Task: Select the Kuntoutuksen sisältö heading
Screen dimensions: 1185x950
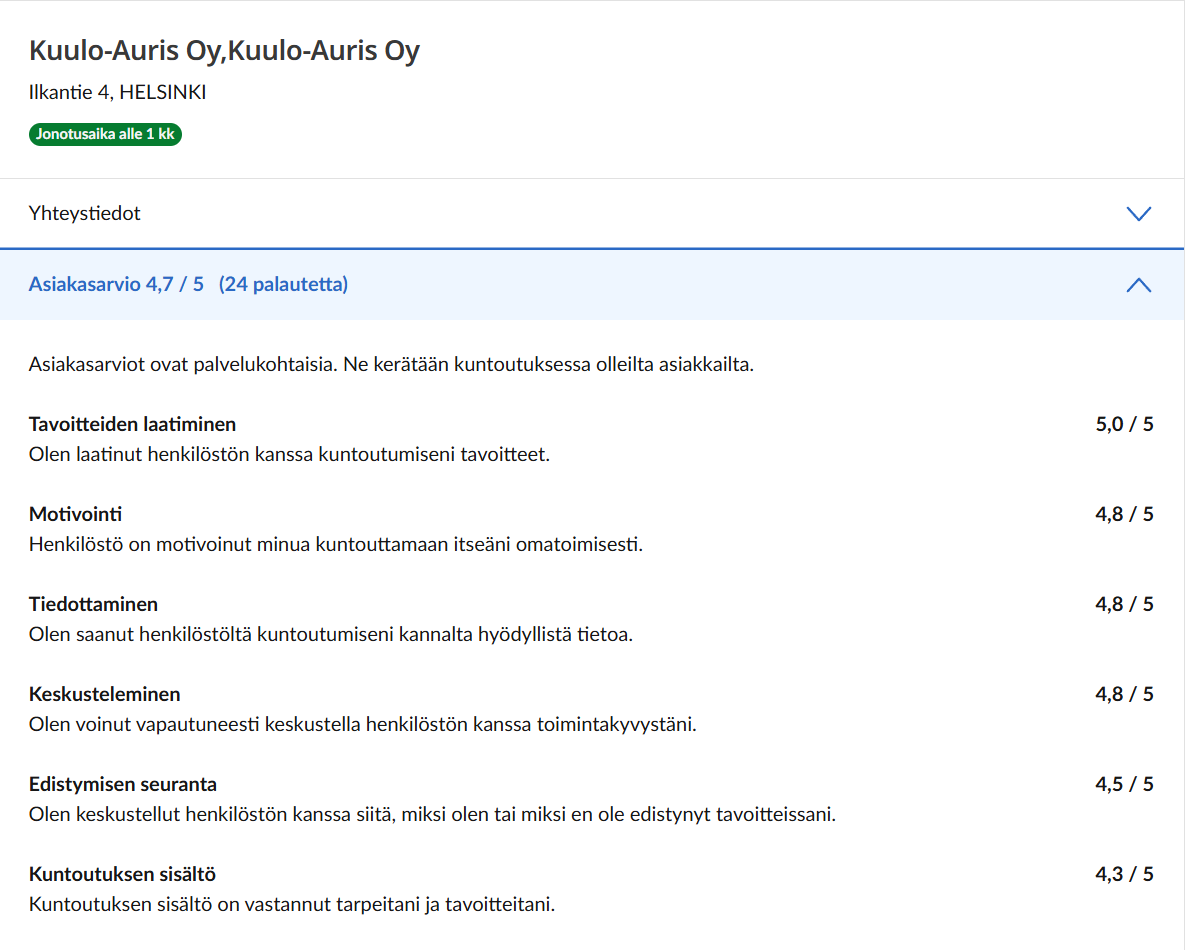Action: click(x=122, y=874)
